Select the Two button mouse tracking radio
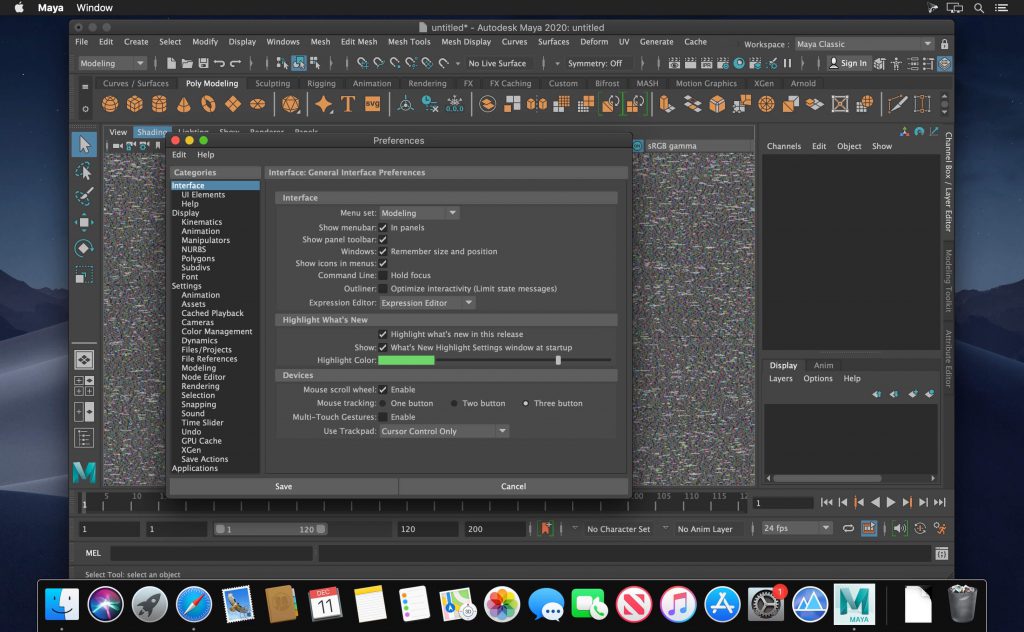This screenshot has height=632, width=1024. 456,403
